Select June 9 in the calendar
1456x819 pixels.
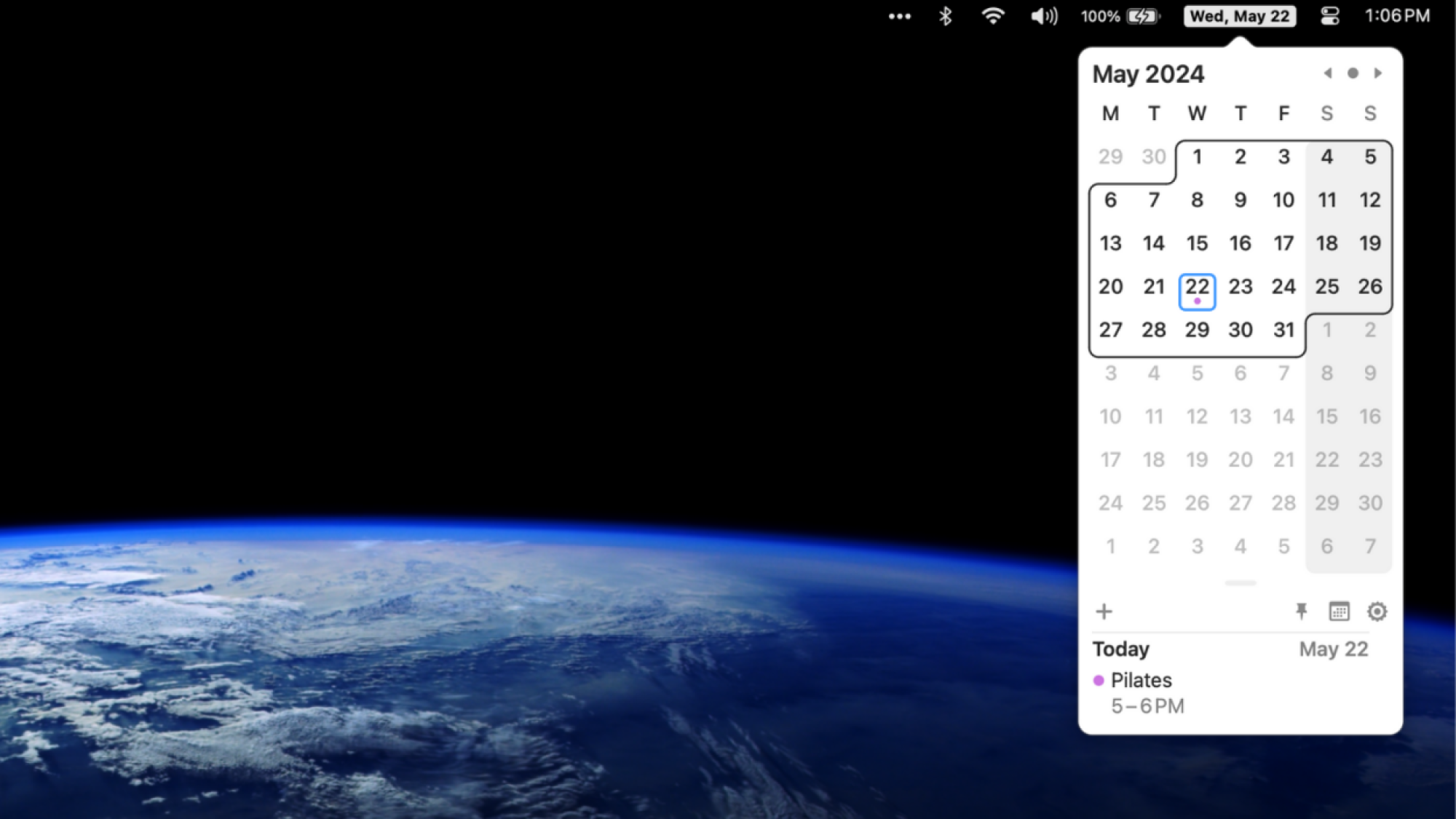pos(1370,373)
